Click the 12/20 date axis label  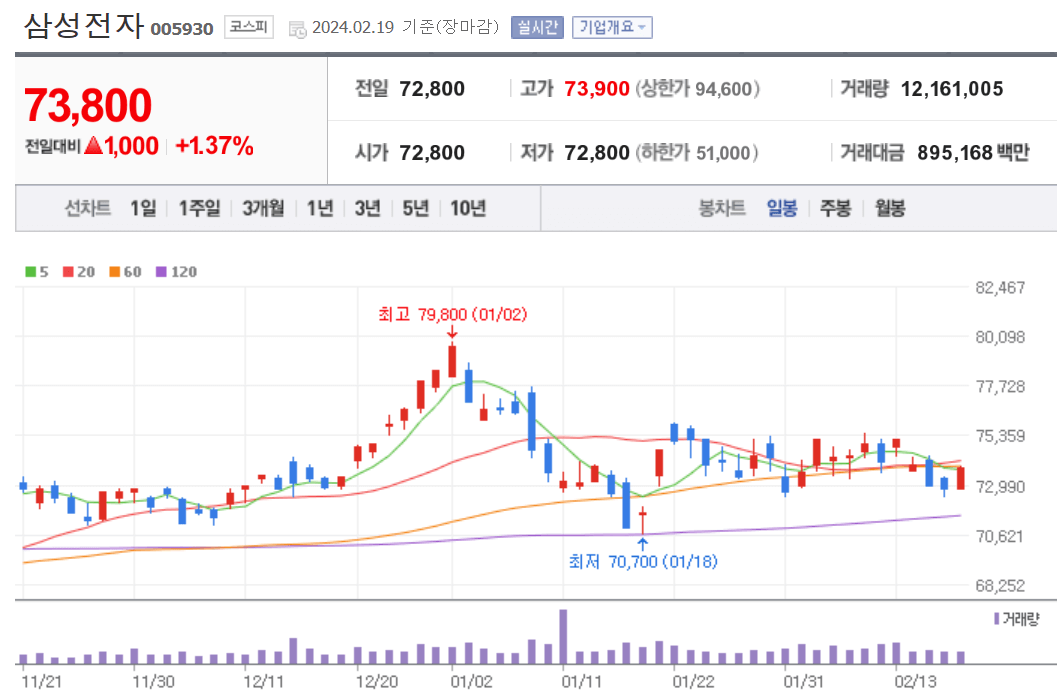(377, 681)
